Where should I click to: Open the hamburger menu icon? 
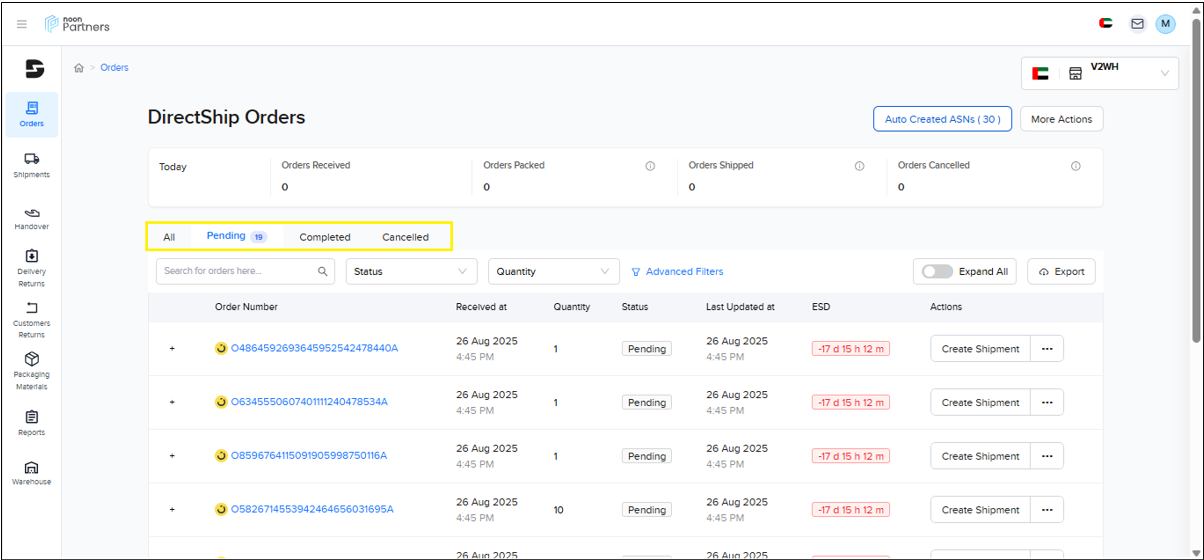[x=22, y=24]
